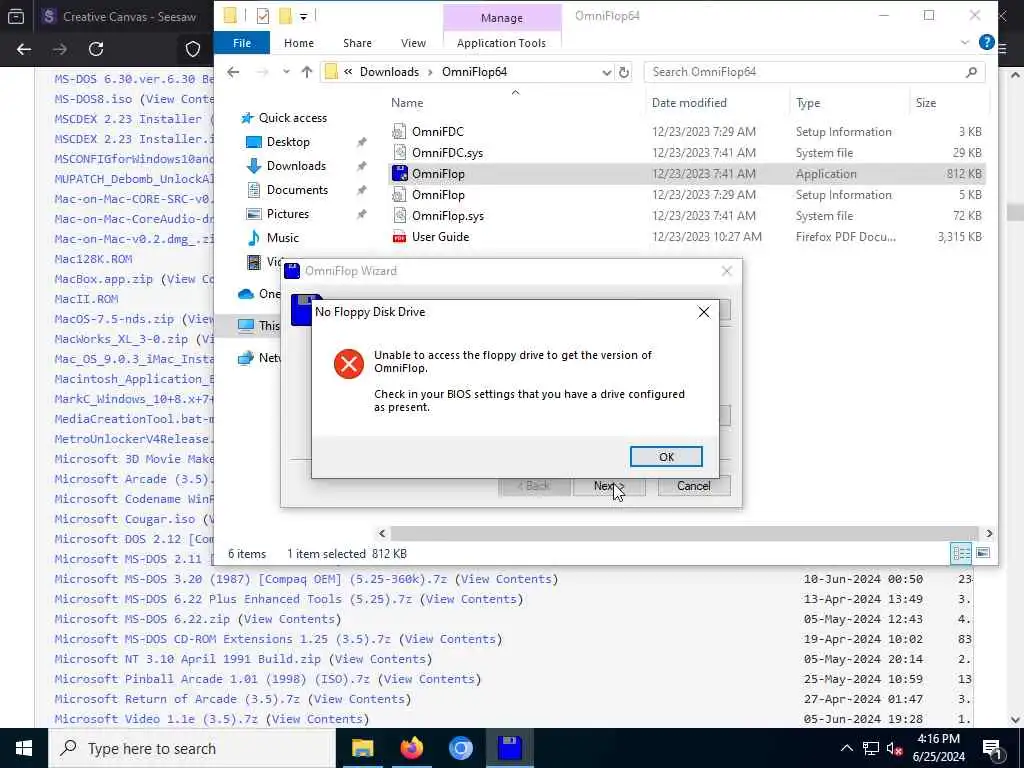Select the OmniFDC.sys file
The image size is (1024, 768).
686,152
